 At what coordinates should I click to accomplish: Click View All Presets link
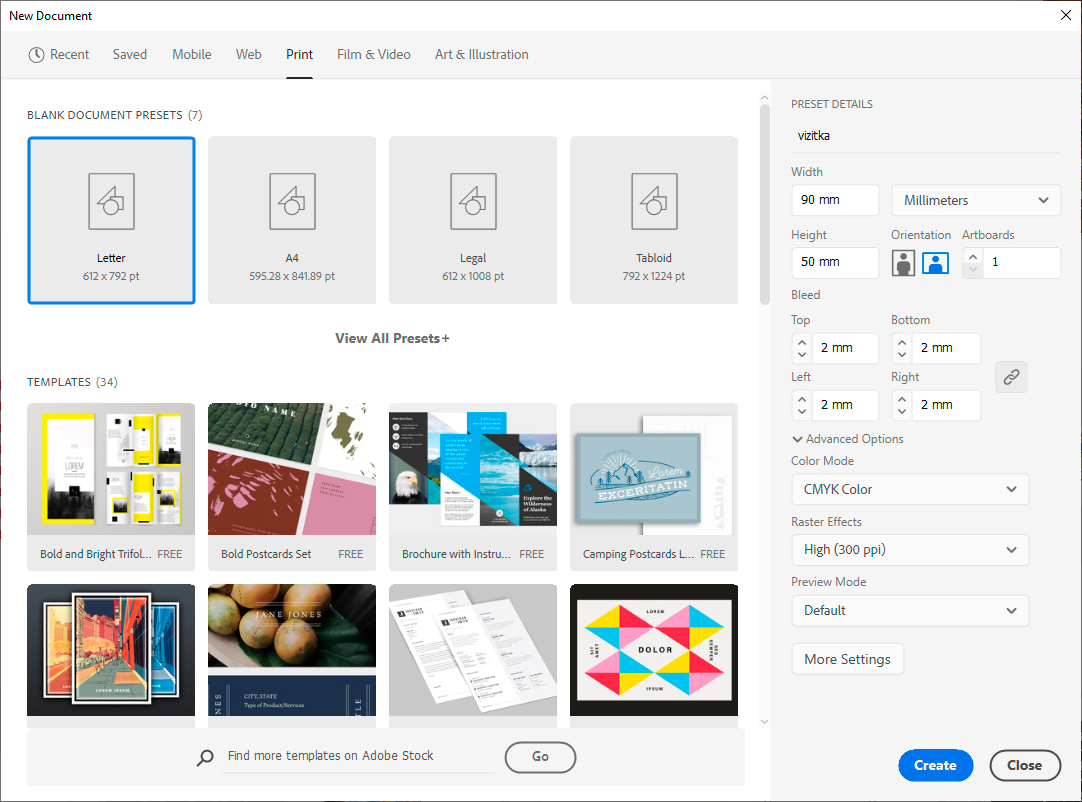[392, 338]
